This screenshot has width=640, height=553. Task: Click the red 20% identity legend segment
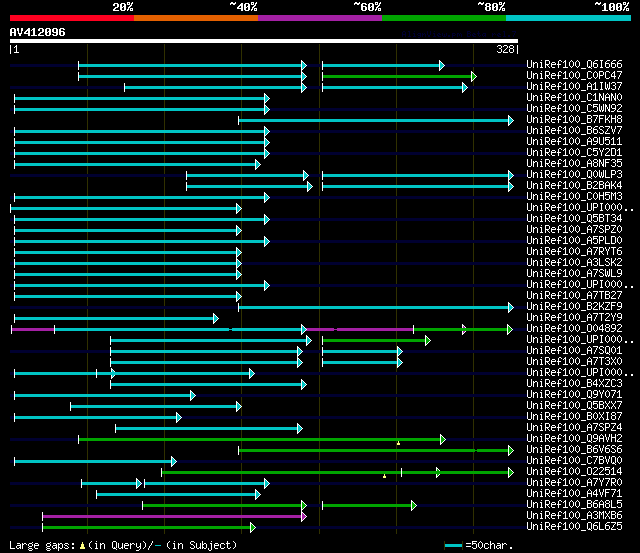[x=72, y=18]
